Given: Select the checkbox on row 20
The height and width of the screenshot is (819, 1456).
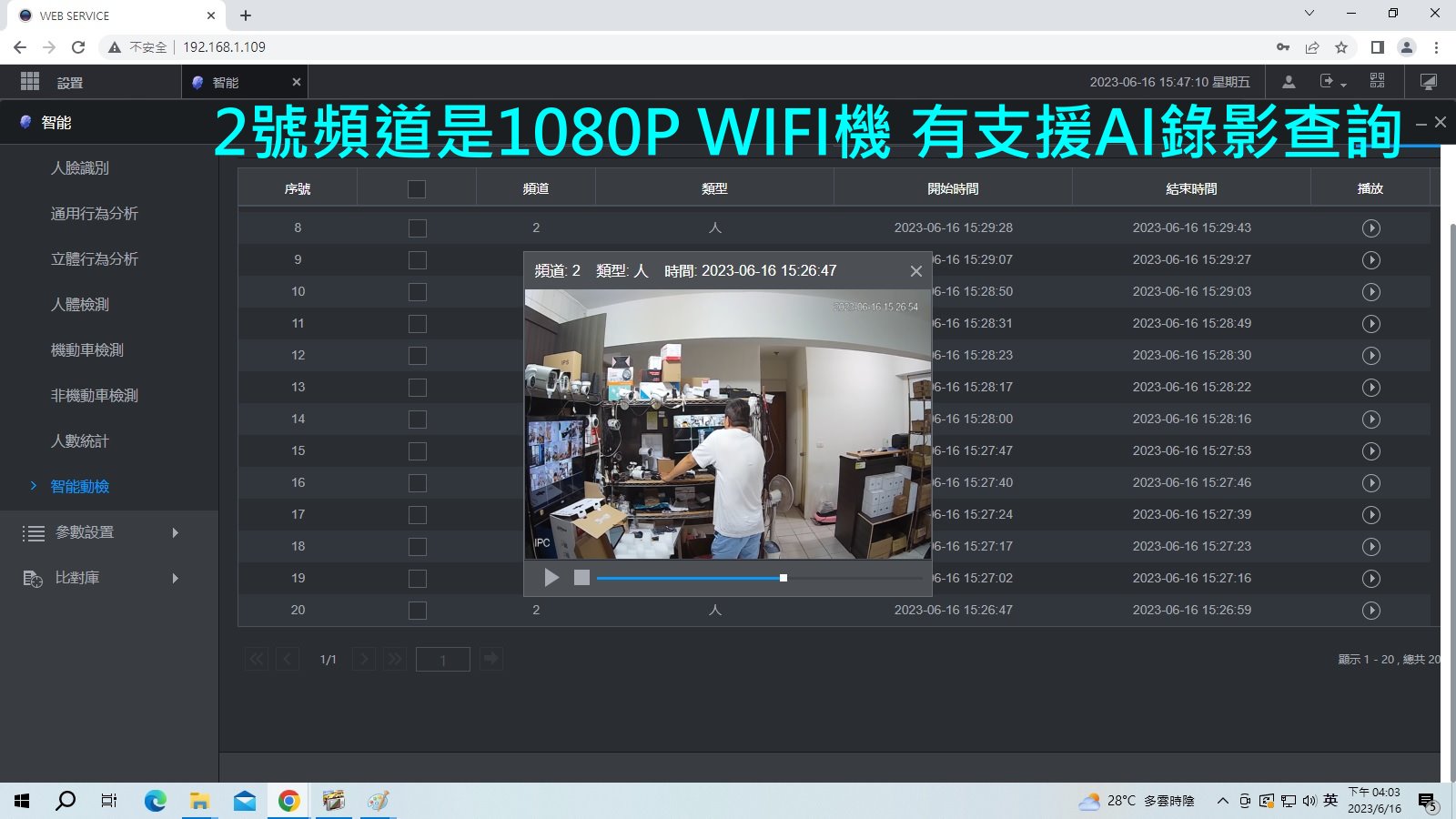Looking at the screenshot, I should pos(417,611).
